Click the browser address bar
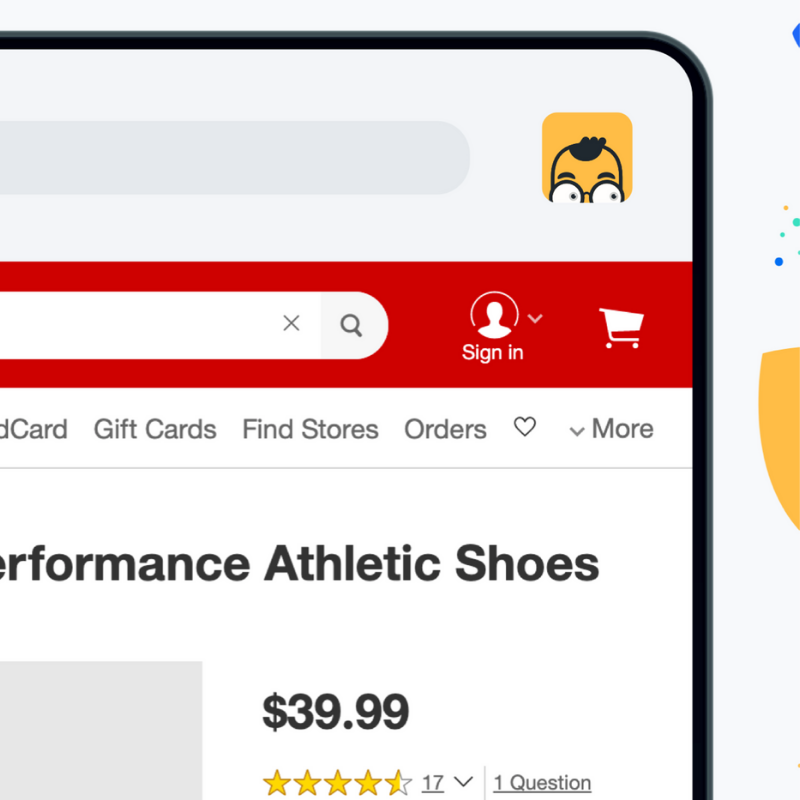800x800 pixels. click(235, 158)
